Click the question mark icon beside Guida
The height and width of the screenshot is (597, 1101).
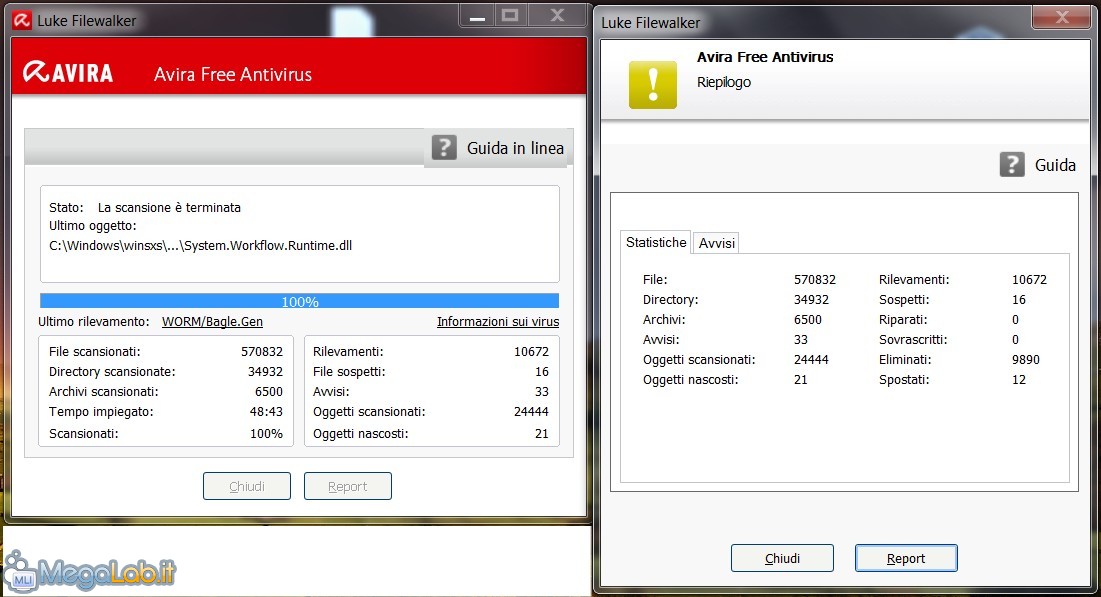coord(1012,164)
